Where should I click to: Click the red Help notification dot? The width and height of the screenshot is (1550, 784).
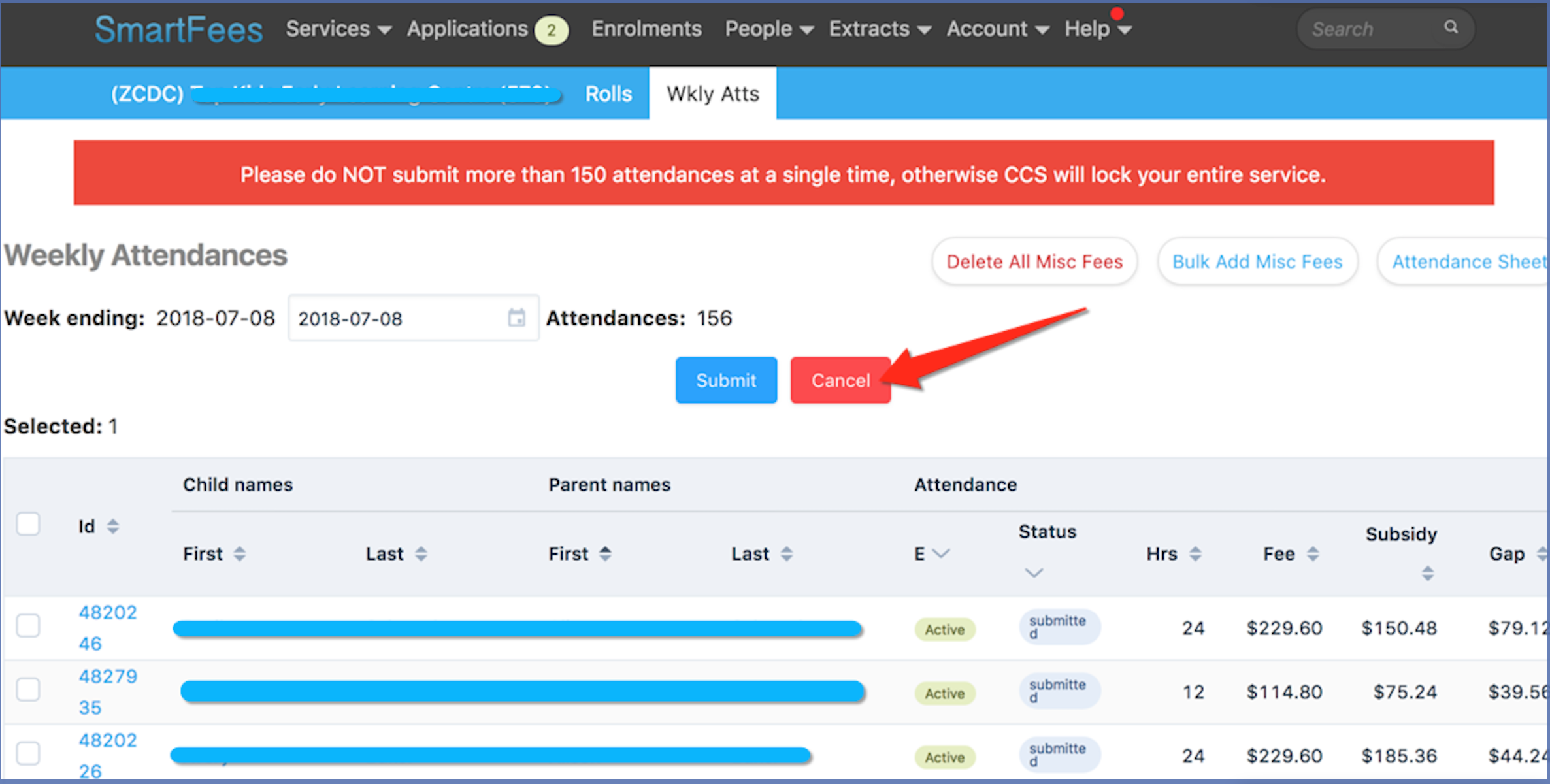pos(1117,13)
